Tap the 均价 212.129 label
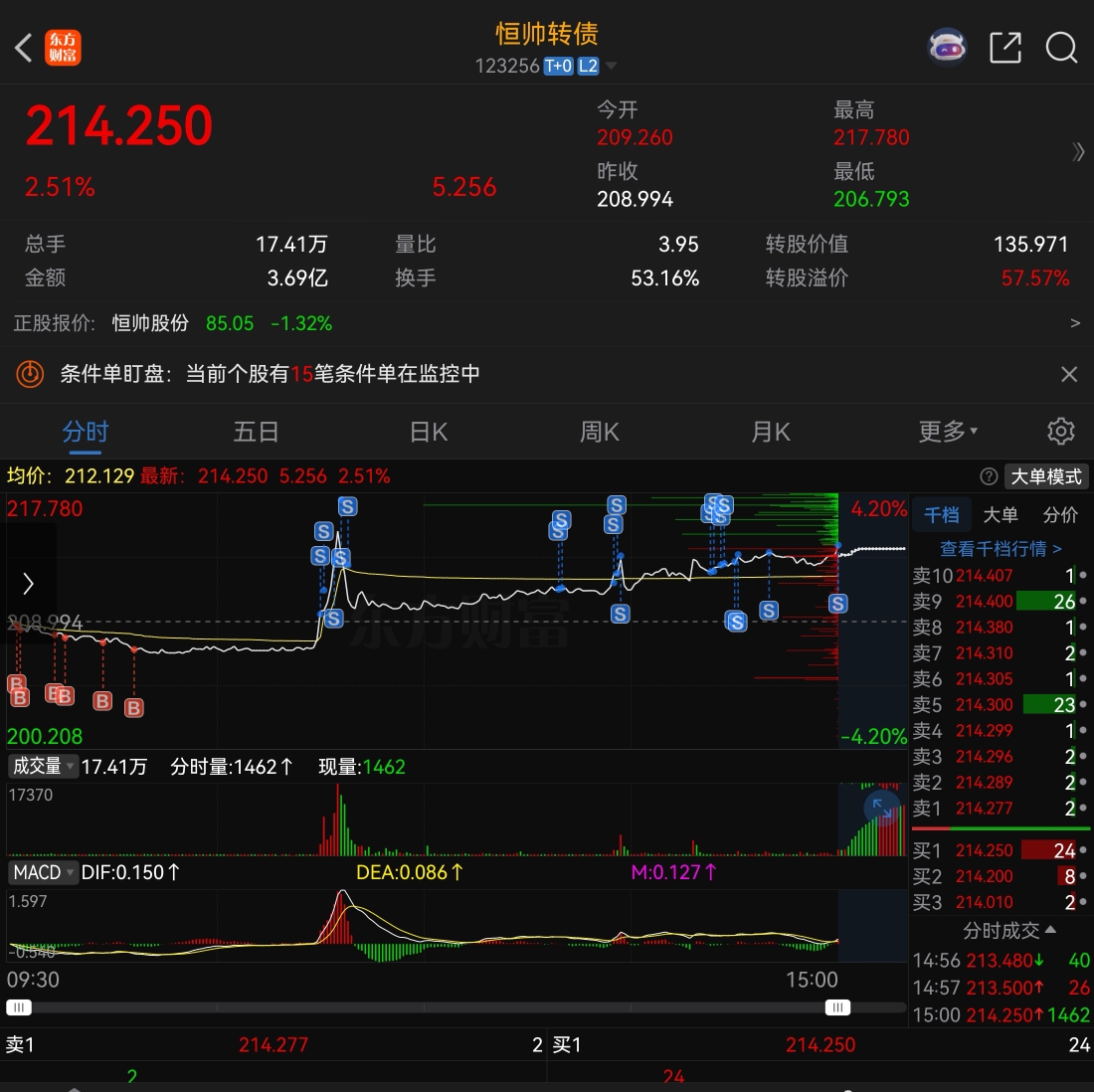This screenshot has width=1094, height=1092. click(x=70, y=476)
